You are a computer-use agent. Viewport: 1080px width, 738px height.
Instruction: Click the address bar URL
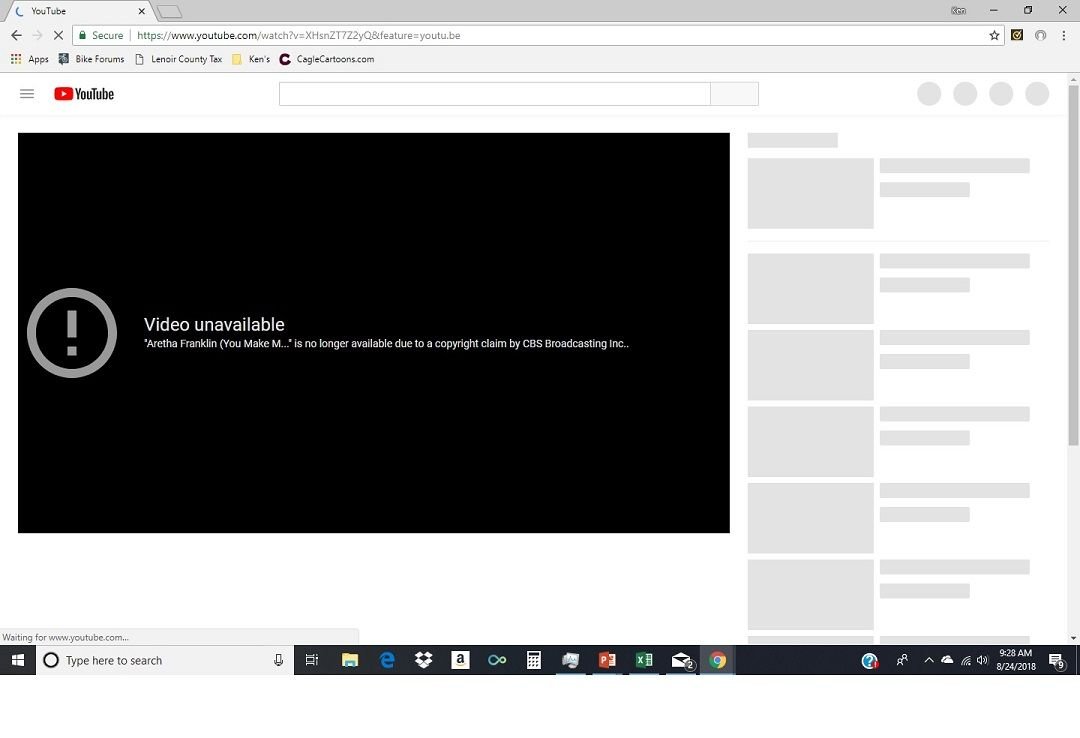pos(298,35)
